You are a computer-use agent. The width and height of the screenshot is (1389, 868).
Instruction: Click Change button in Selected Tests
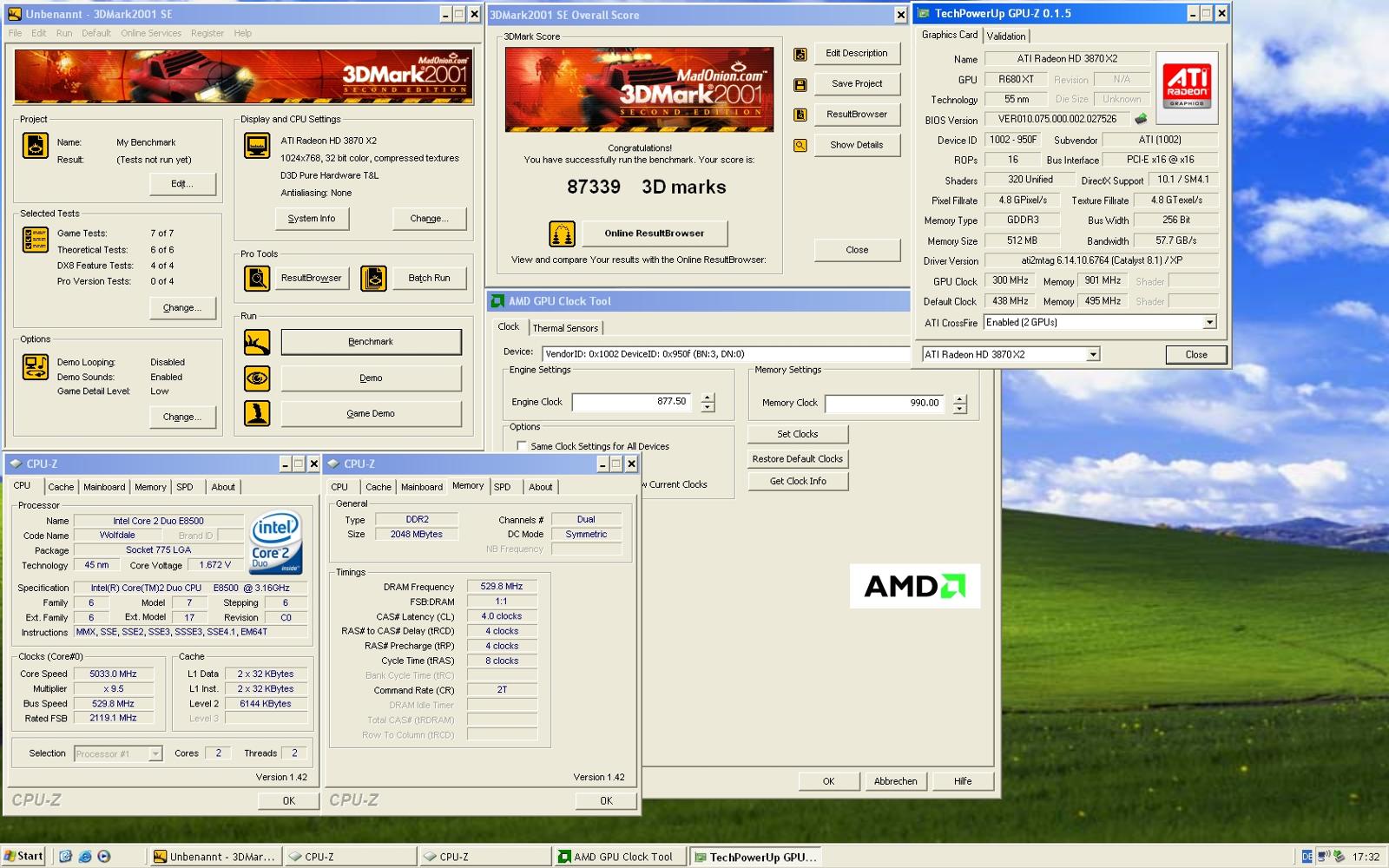tap(182, 308)
